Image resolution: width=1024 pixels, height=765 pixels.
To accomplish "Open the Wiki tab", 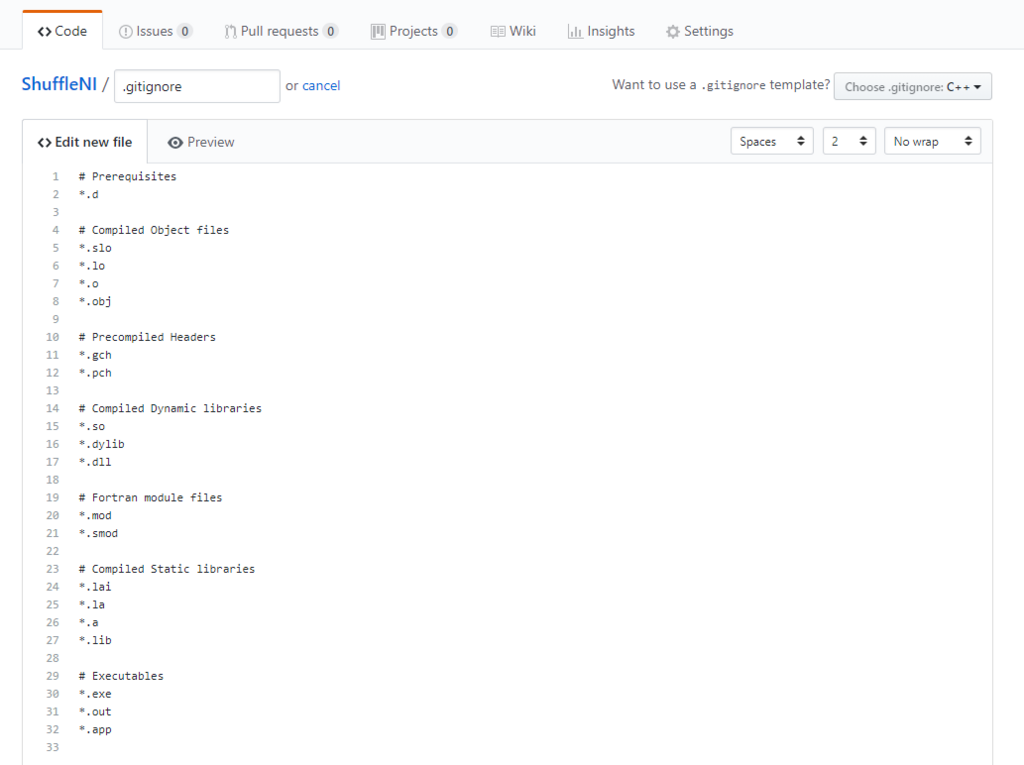I will click(513, 31).
